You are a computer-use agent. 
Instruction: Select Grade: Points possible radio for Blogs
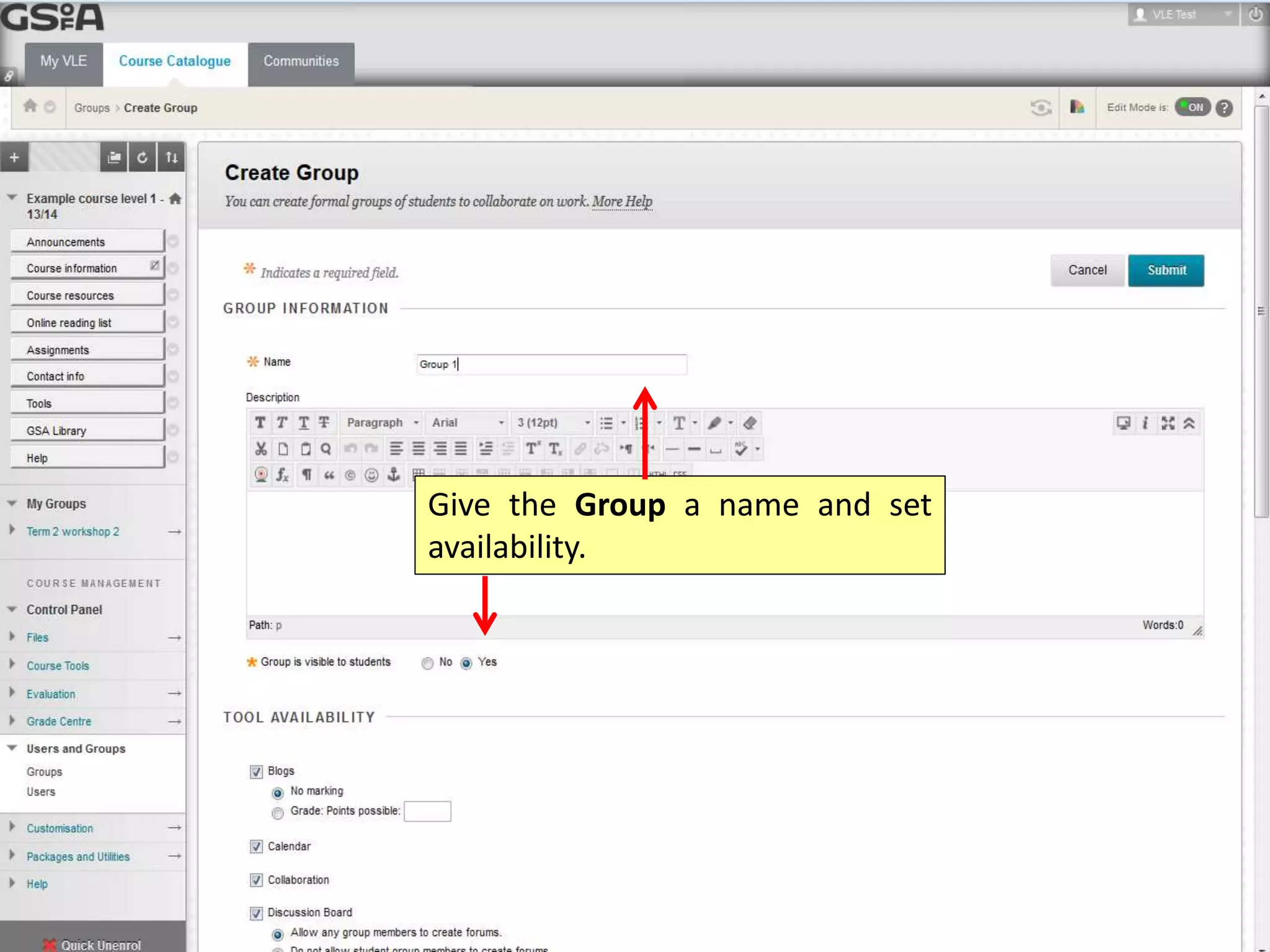278,813
